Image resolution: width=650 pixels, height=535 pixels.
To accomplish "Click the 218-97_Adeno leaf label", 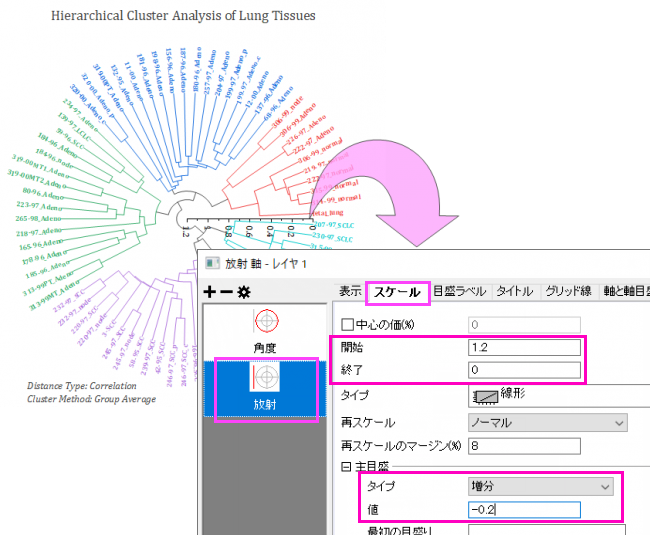I will click(x=39, y=232).
